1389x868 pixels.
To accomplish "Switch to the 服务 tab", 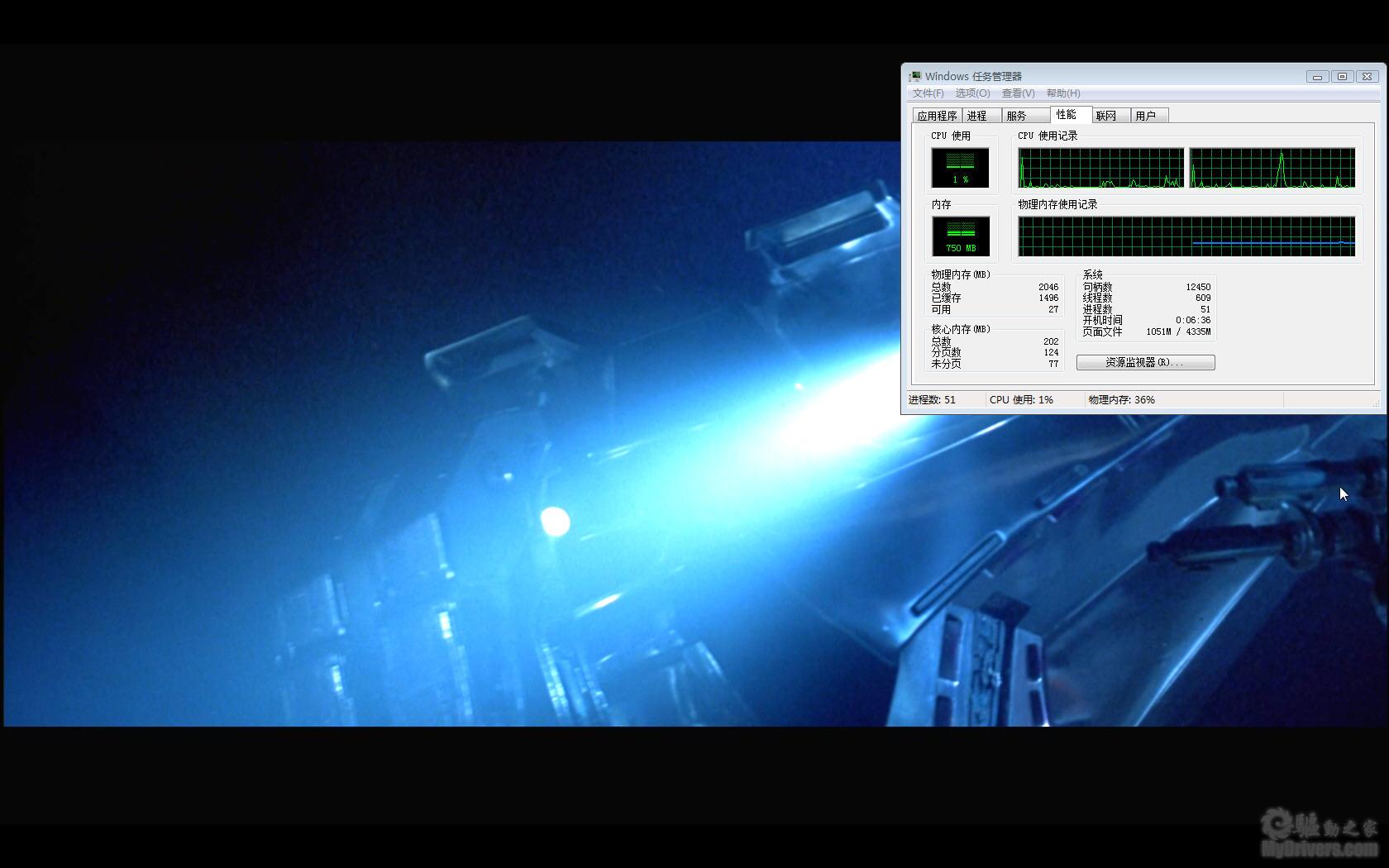I will pyautogui.click(x=1025, y=116).
